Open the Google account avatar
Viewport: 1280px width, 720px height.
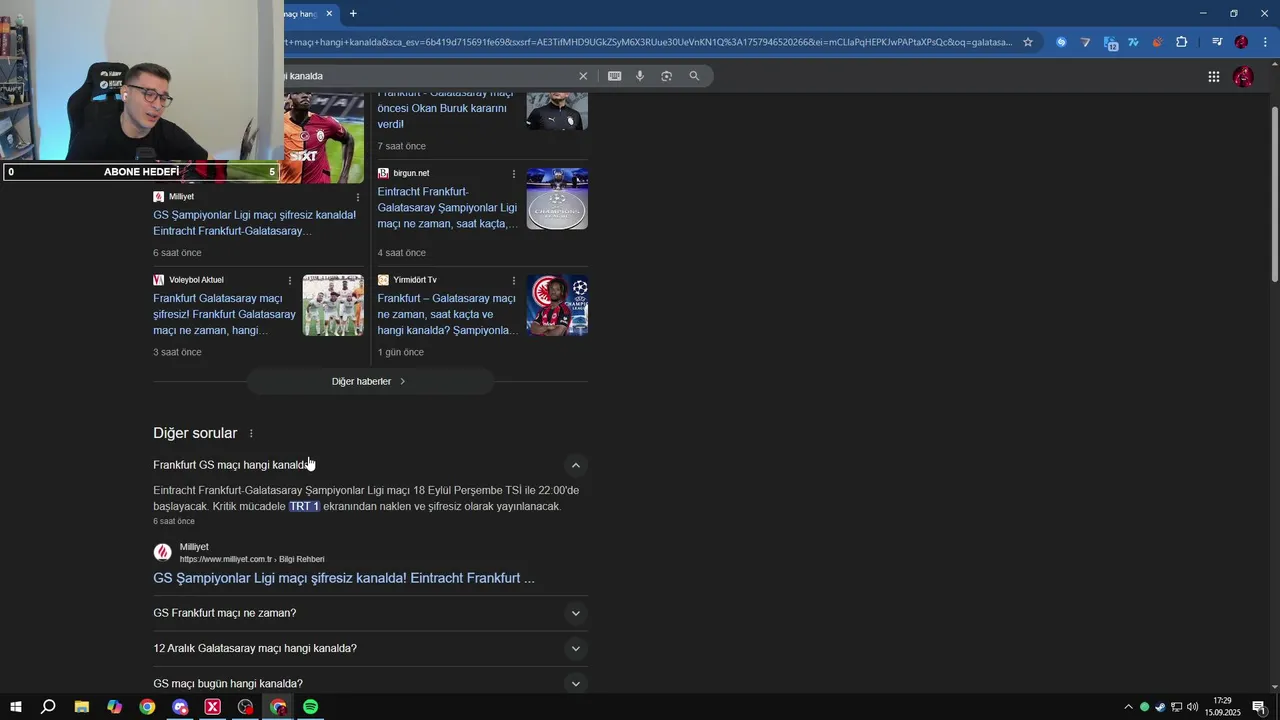(1243, 76)
